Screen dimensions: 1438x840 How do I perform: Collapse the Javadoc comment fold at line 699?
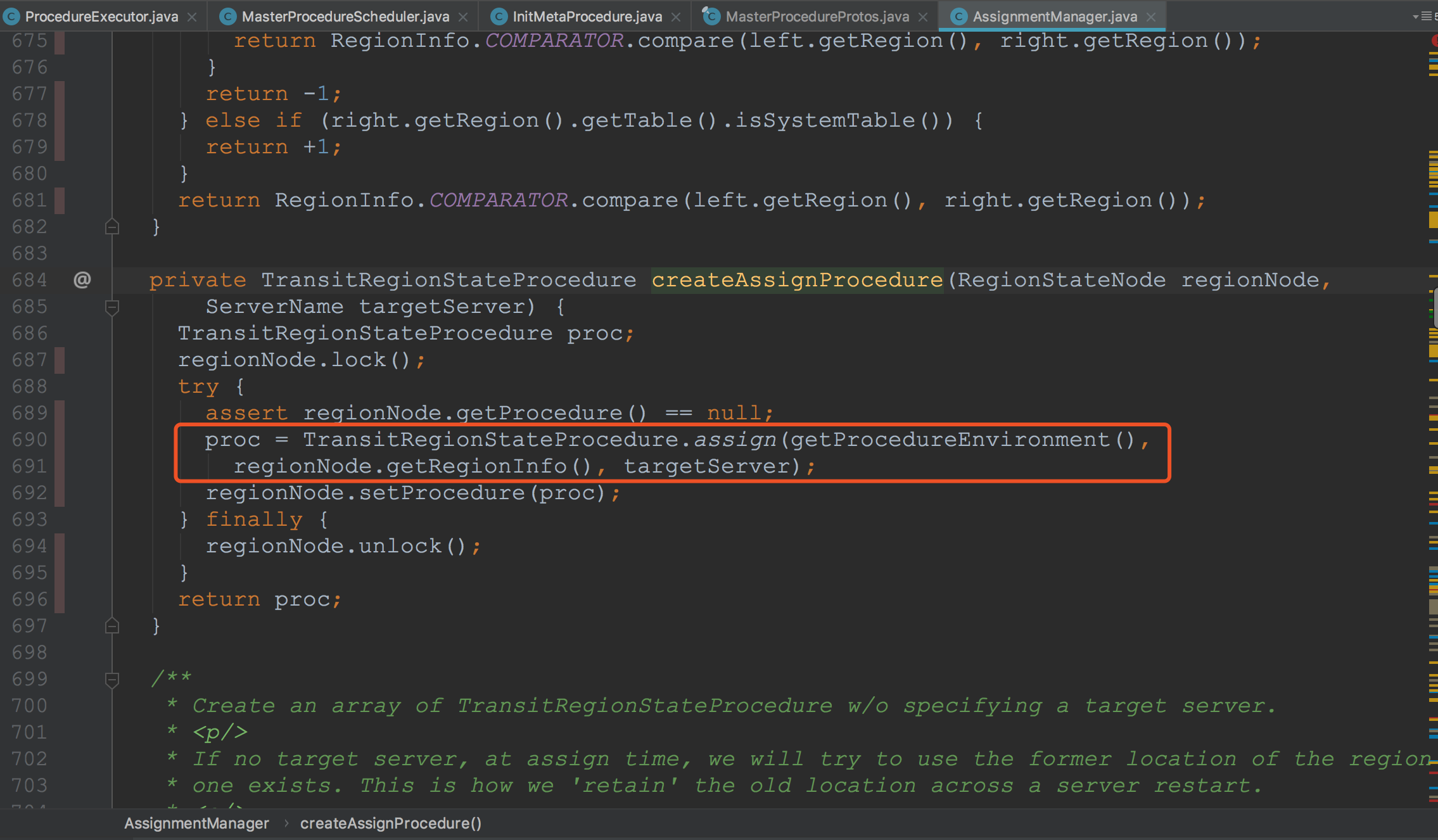tap(112, 680)
